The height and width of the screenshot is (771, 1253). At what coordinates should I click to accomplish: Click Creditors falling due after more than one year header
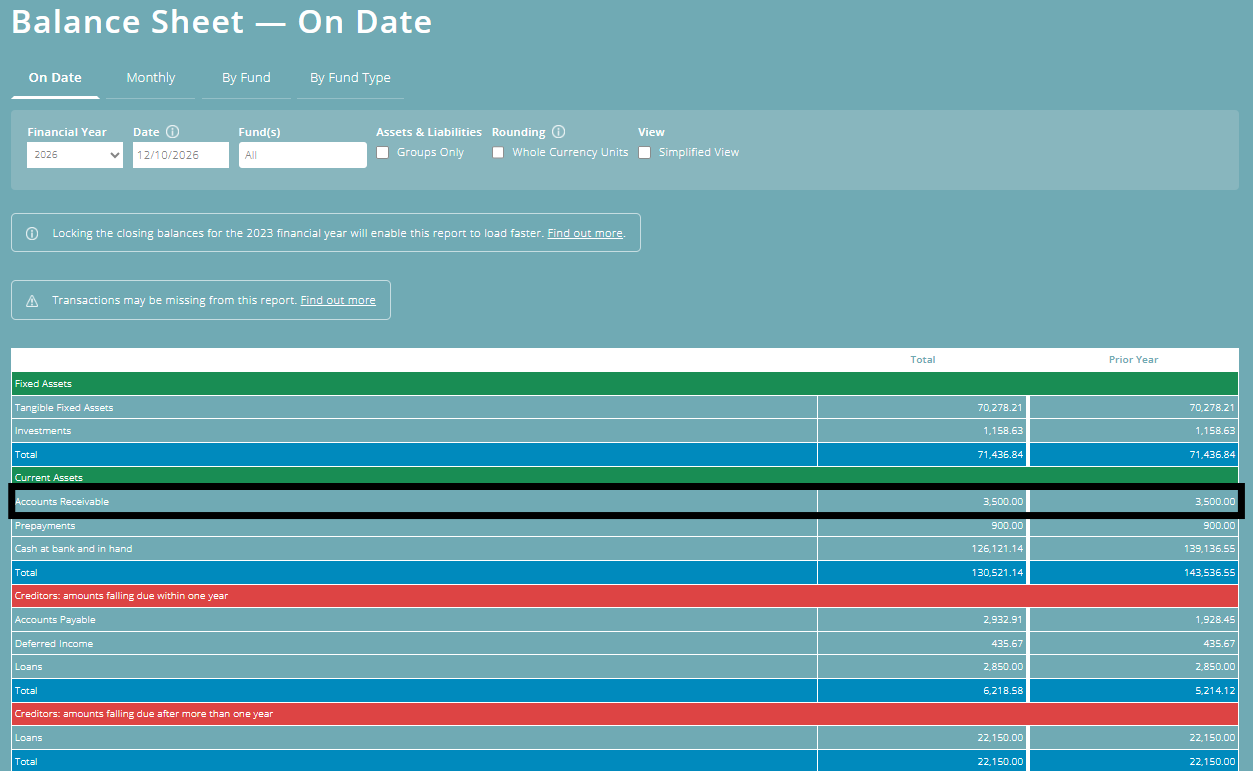(625, 714)
